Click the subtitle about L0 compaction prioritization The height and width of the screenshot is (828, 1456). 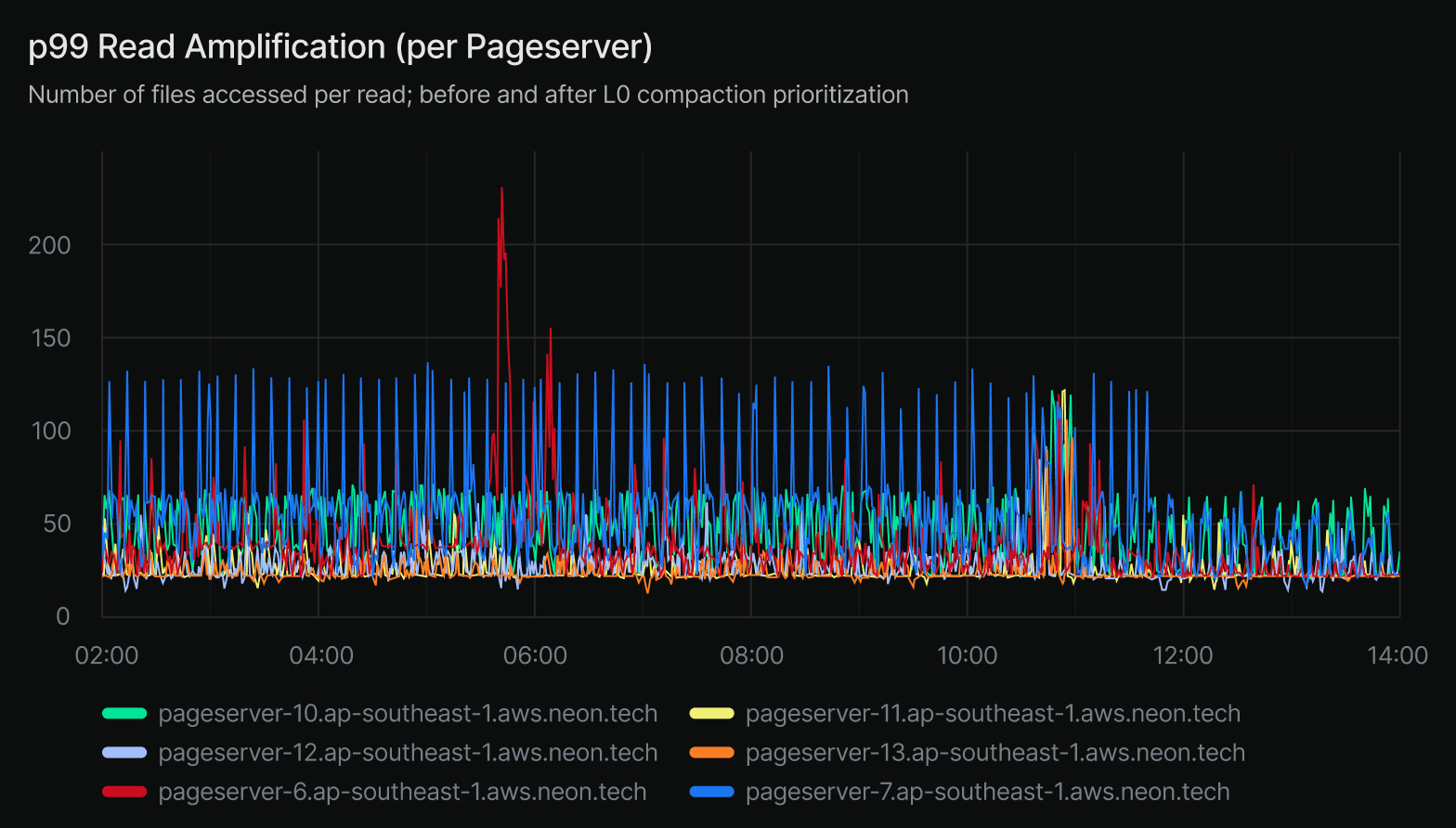tap(468, 95)
